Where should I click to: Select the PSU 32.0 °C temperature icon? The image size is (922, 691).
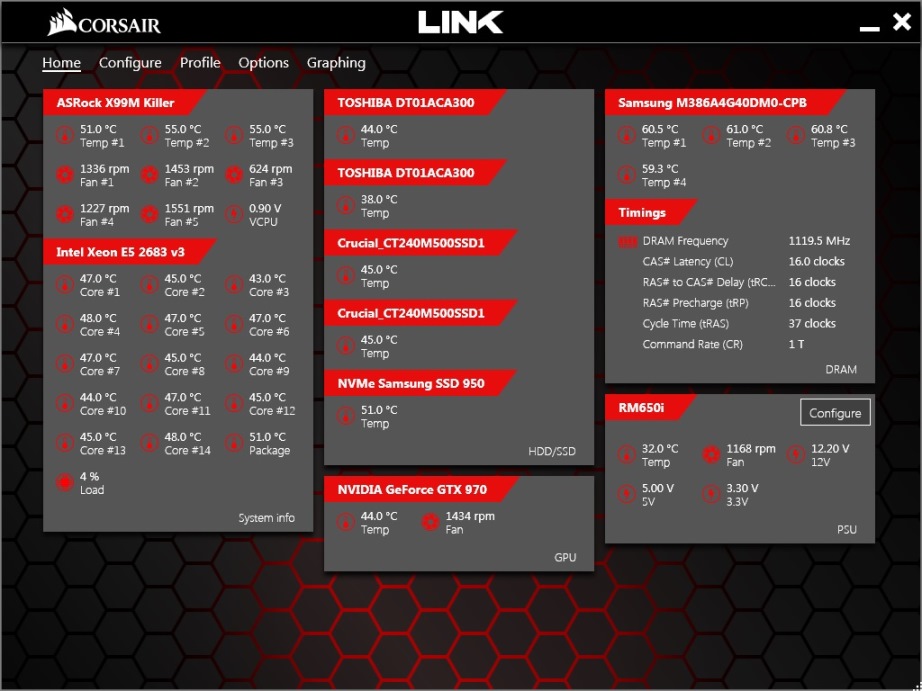tap(627, 455)
